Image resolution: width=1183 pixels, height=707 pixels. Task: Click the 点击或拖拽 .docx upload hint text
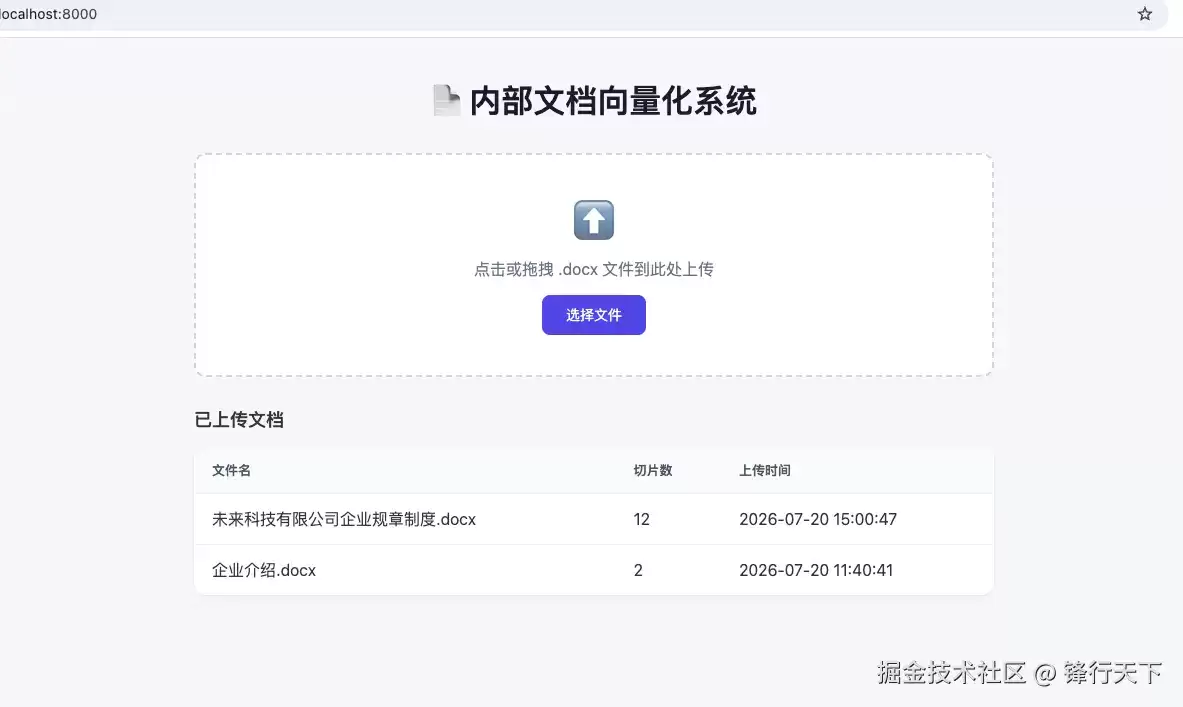594,269
